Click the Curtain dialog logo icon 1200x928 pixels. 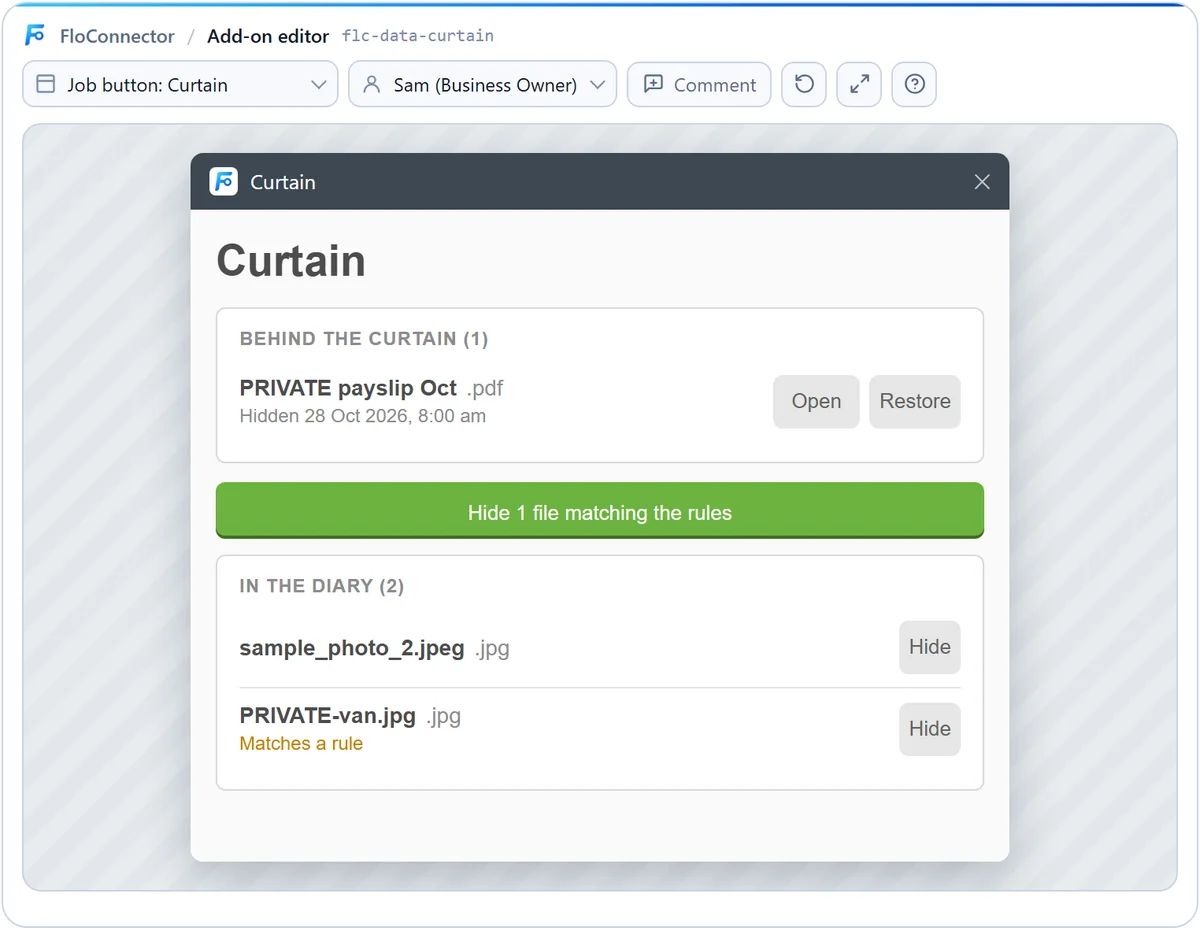[x=224, y=182]
